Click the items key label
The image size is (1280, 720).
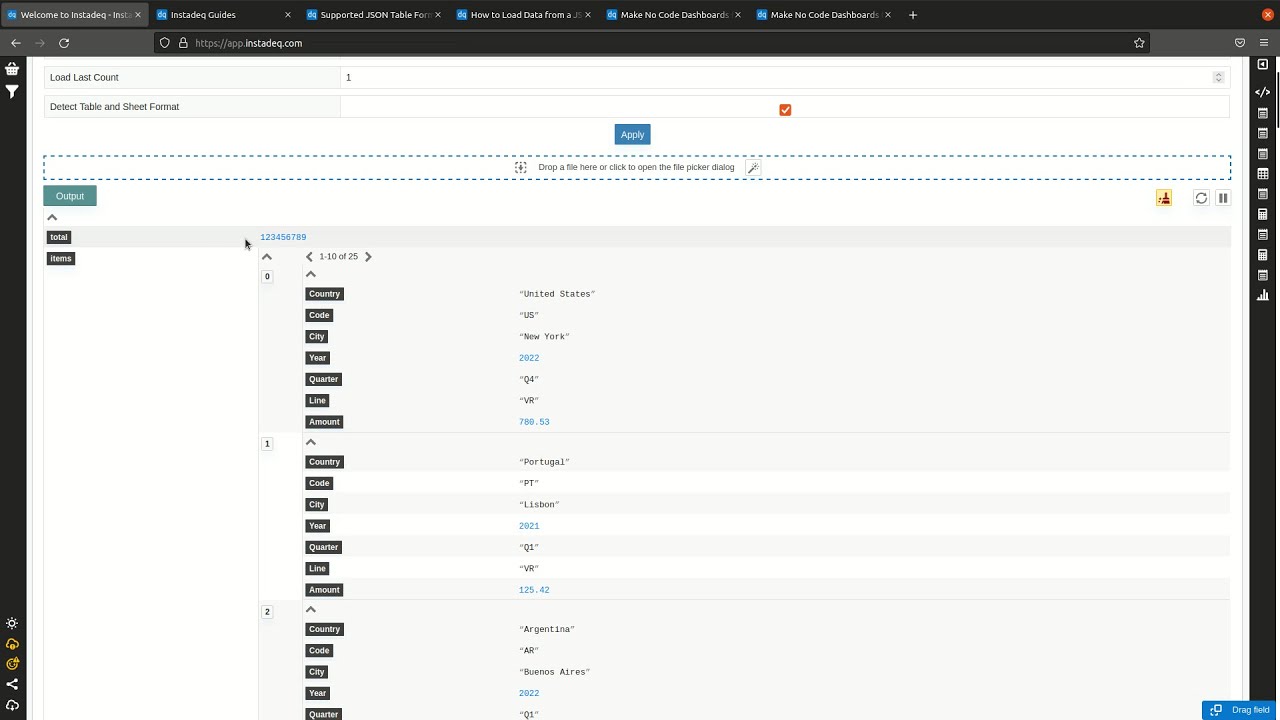[61, 258]
